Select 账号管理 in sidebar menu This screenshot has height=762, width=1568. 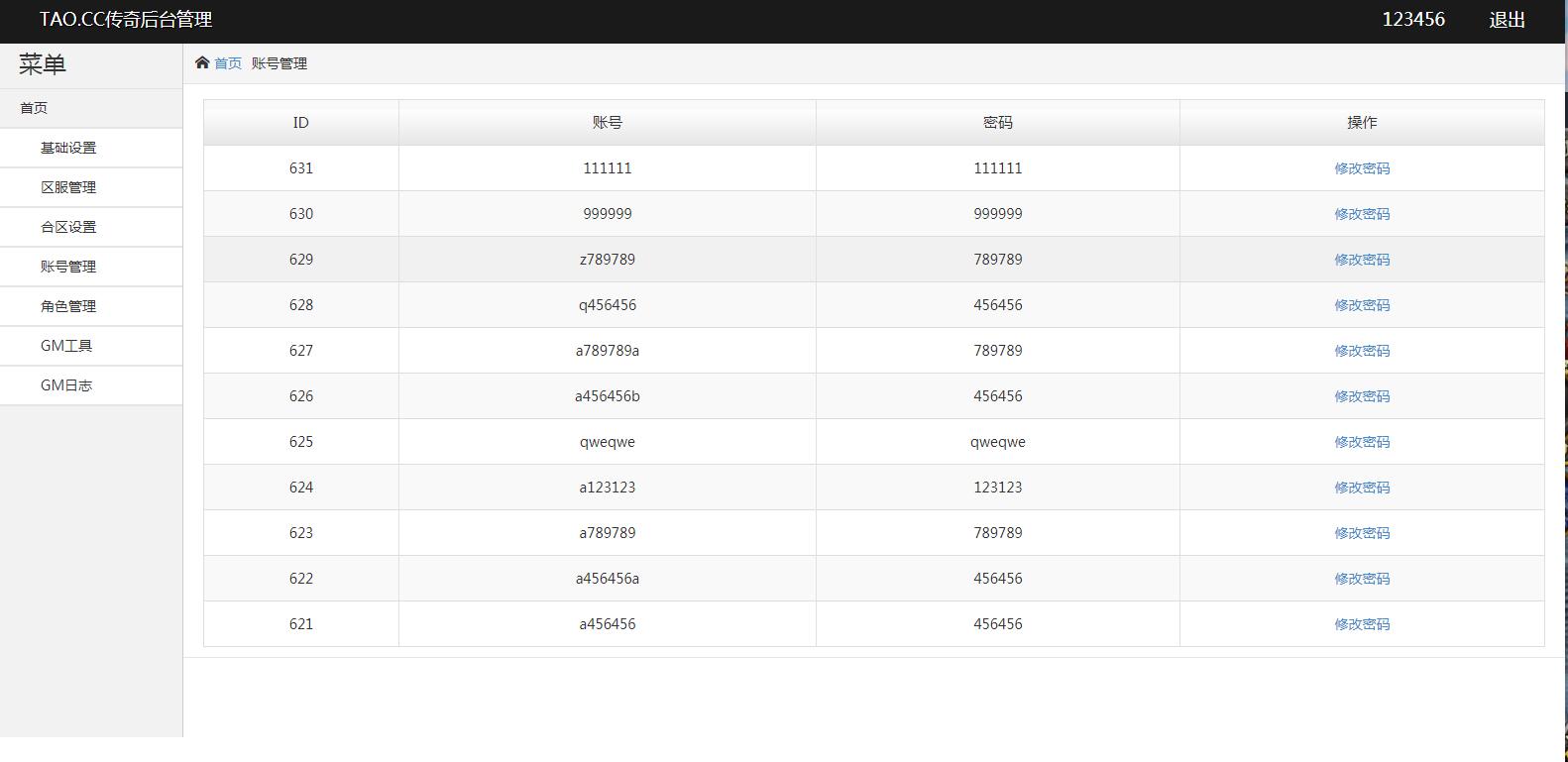click(68, 267)
